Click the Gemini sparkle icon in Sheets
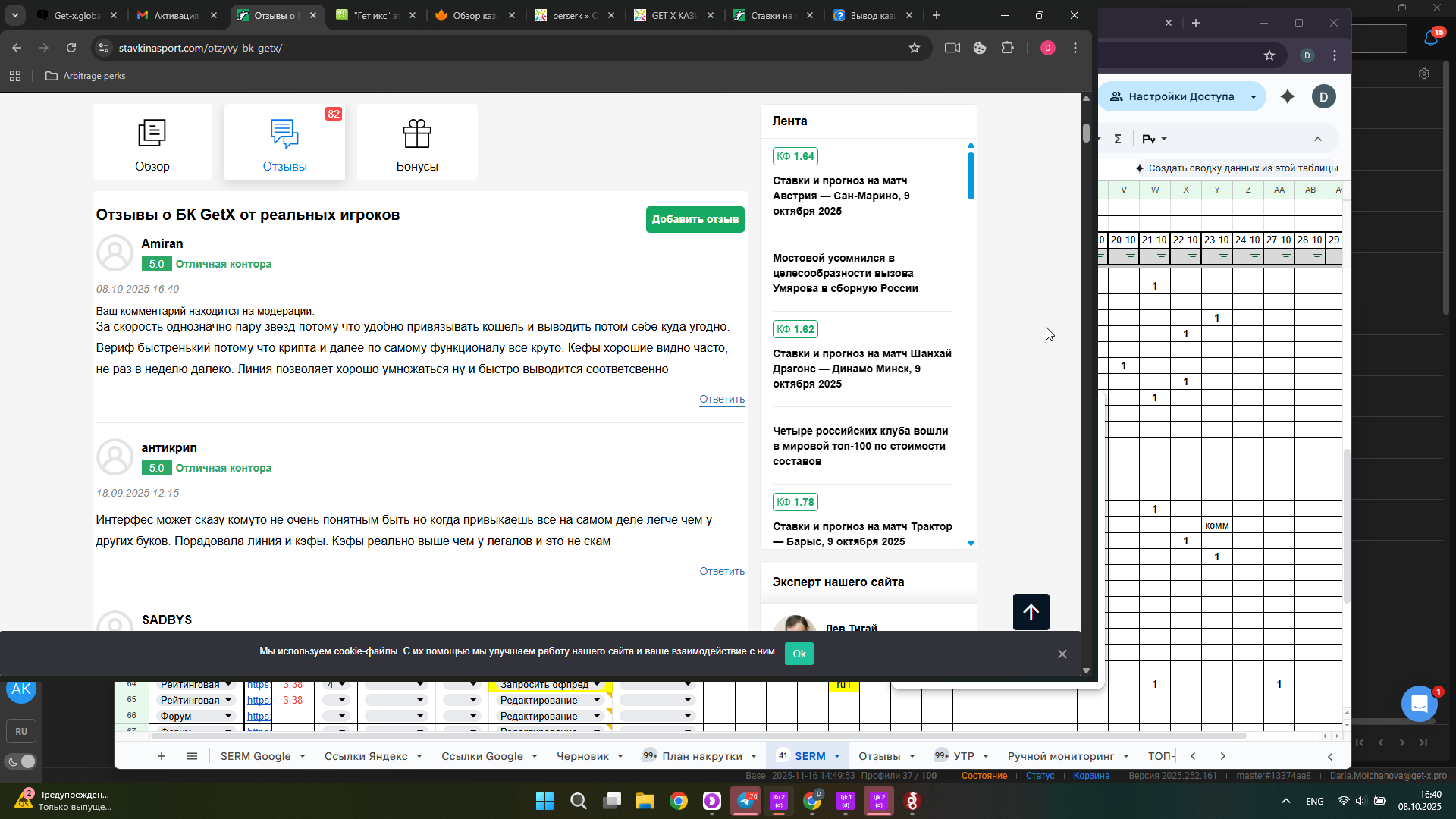 (1288, 96)
